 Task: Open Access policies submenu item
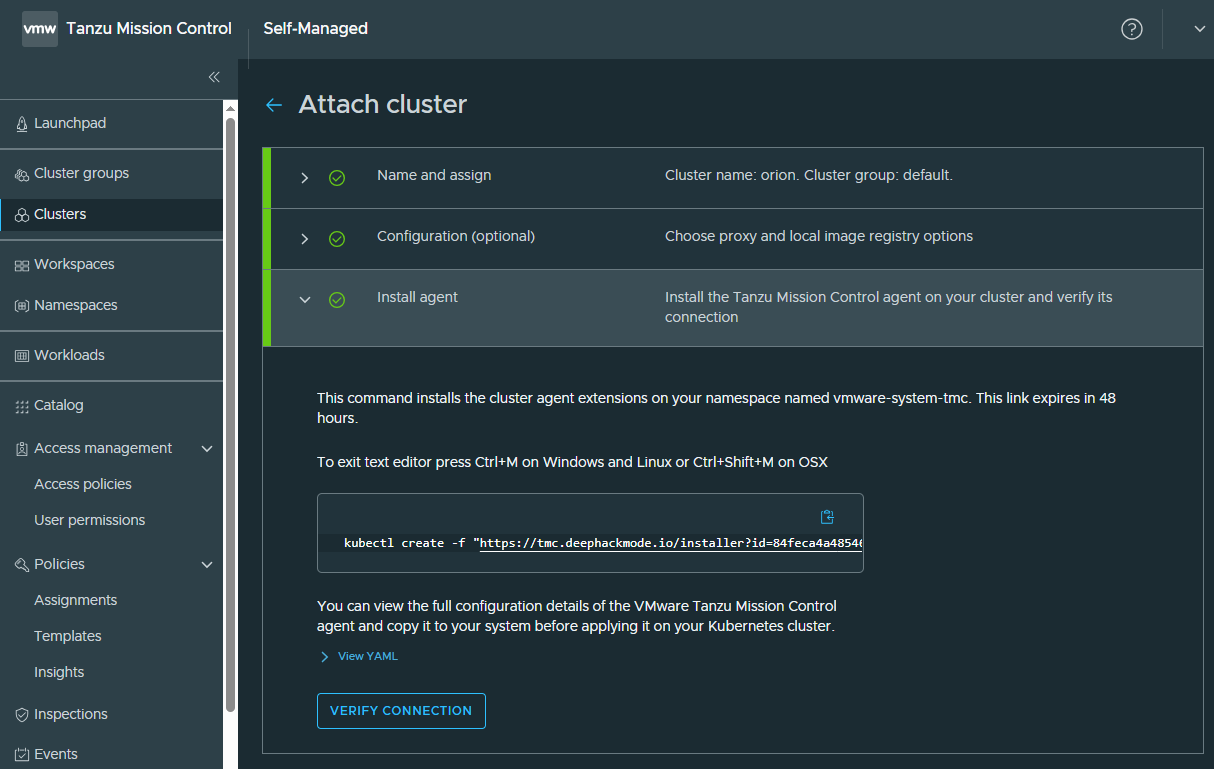click(83, 485)
